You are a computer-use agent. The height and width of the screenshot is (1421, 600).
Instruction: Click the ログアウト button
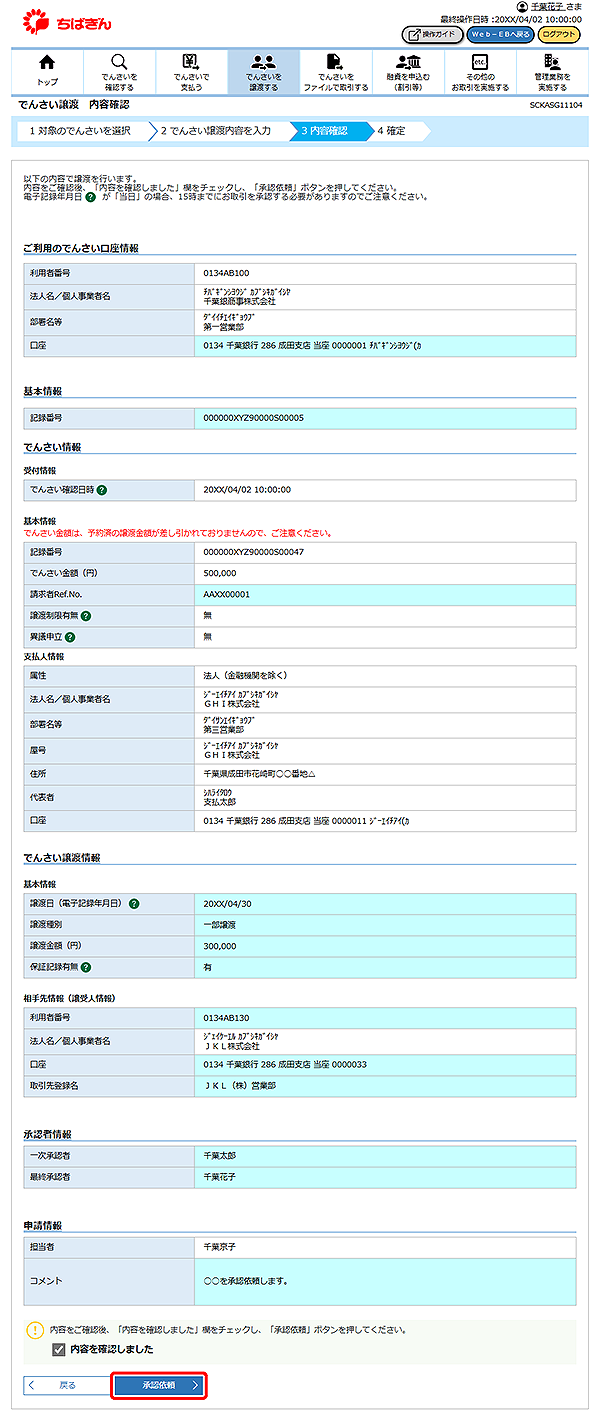[x=558, y=34]
